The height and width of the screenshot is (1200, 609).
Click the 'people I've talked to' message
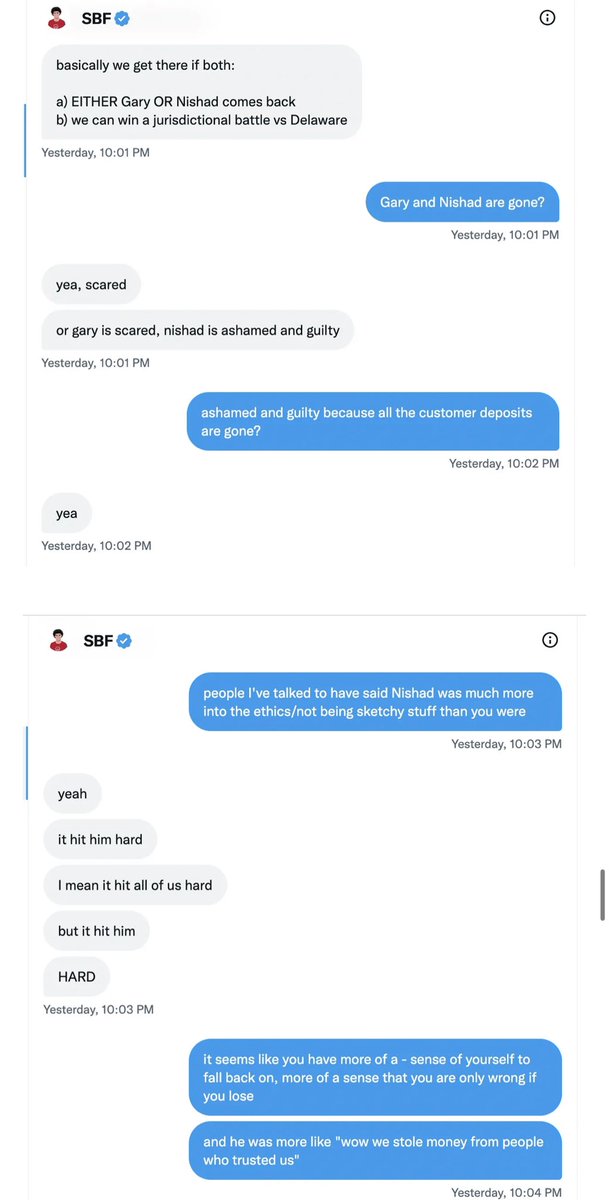(x=374, y=702)
